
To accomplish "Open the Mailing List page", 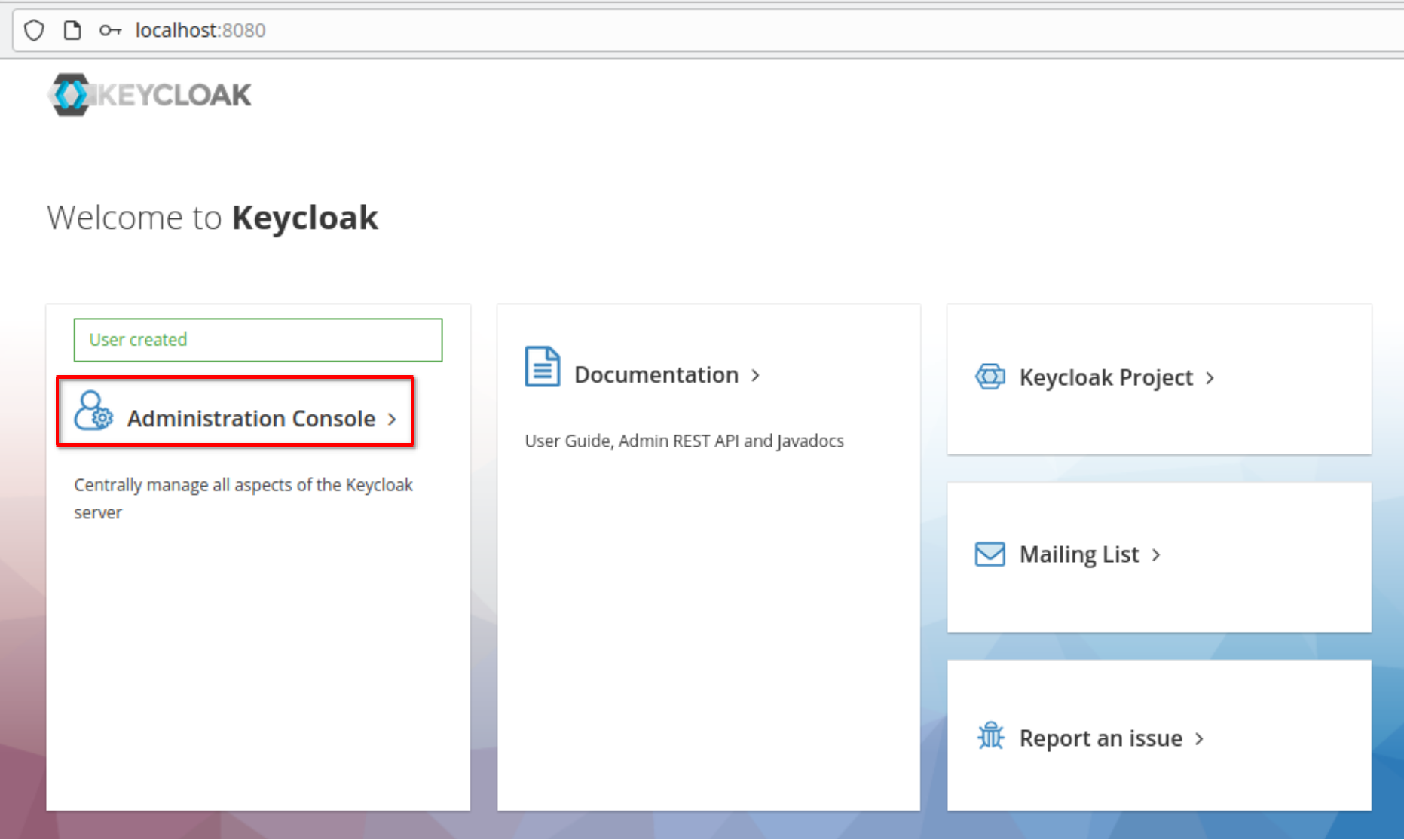I will click(1078, 554).
